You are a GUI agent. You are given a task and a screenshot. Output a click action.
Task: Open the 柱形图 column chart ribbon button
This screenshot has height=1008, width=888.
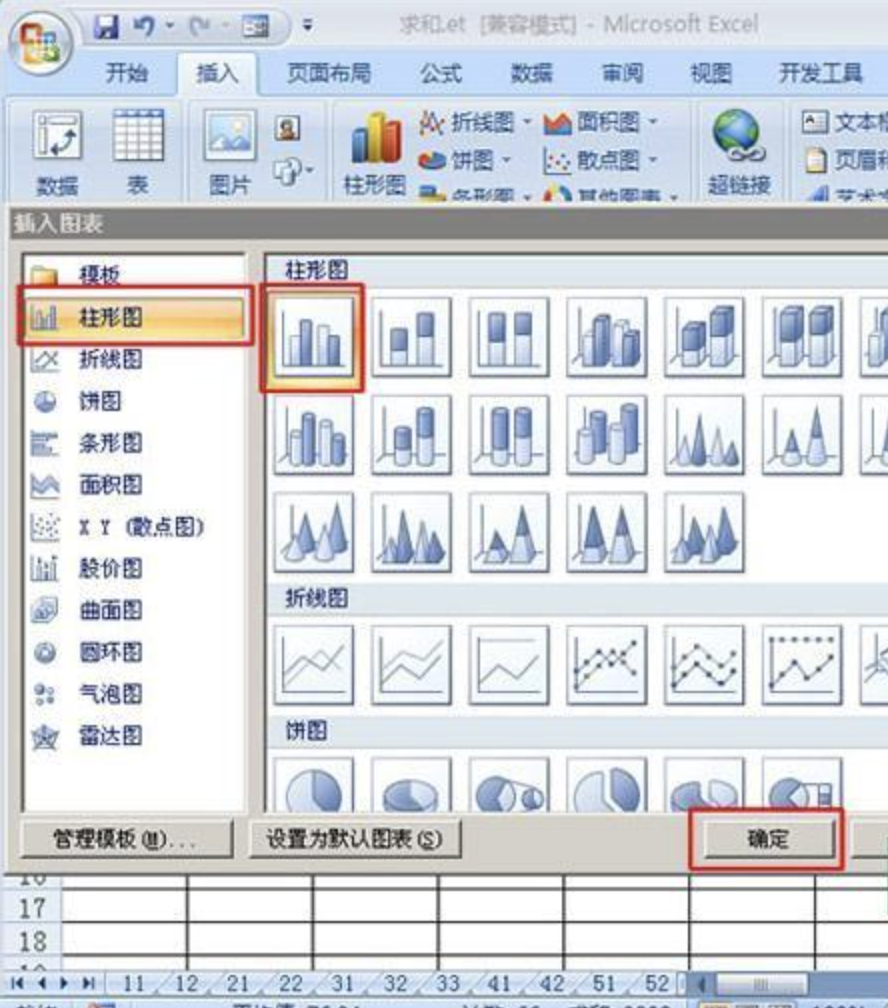(375, 153)
